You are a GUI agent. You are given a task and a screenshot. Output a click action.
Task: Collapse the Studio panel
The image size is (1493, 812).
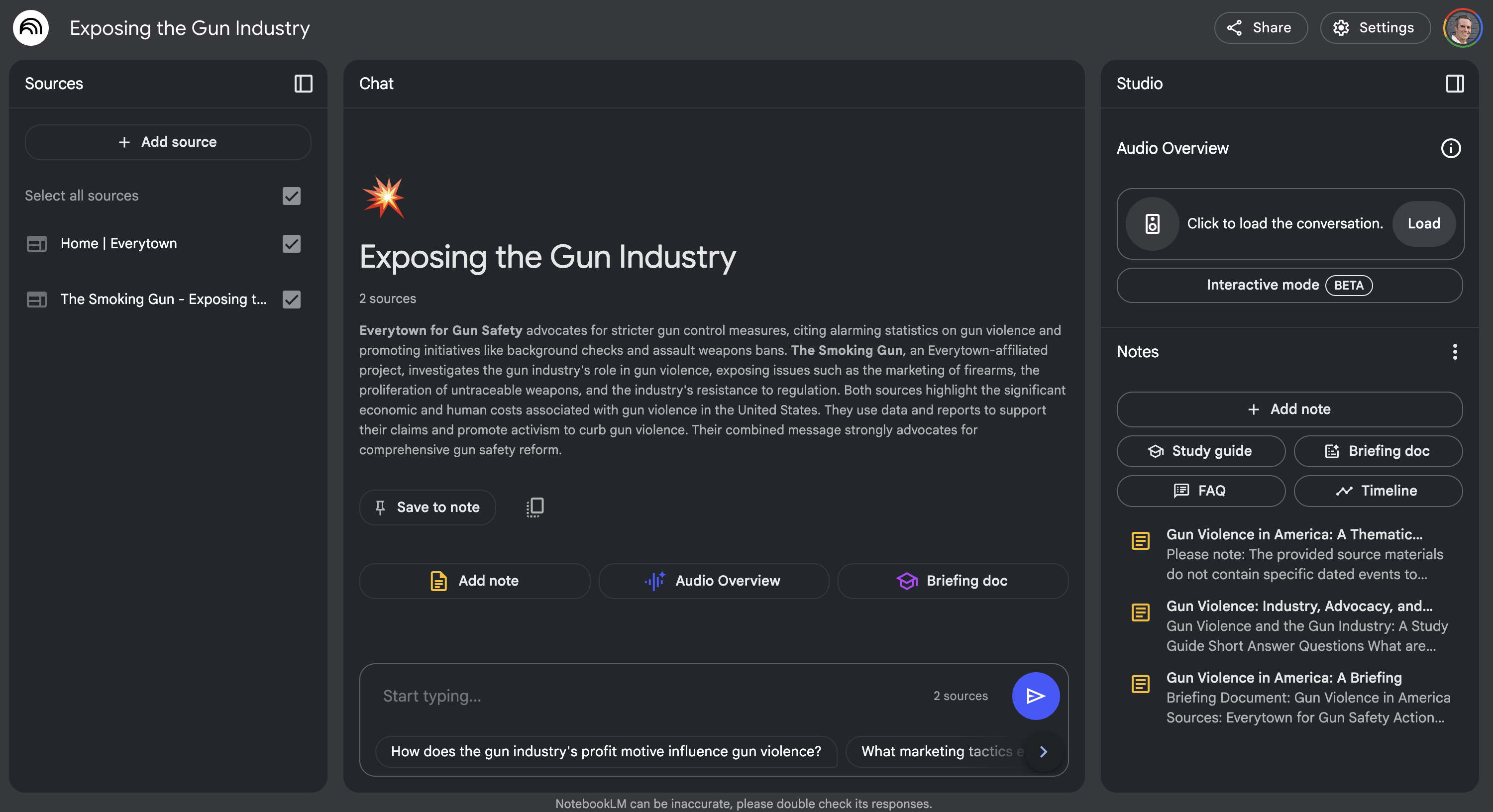click(1454, 84)
